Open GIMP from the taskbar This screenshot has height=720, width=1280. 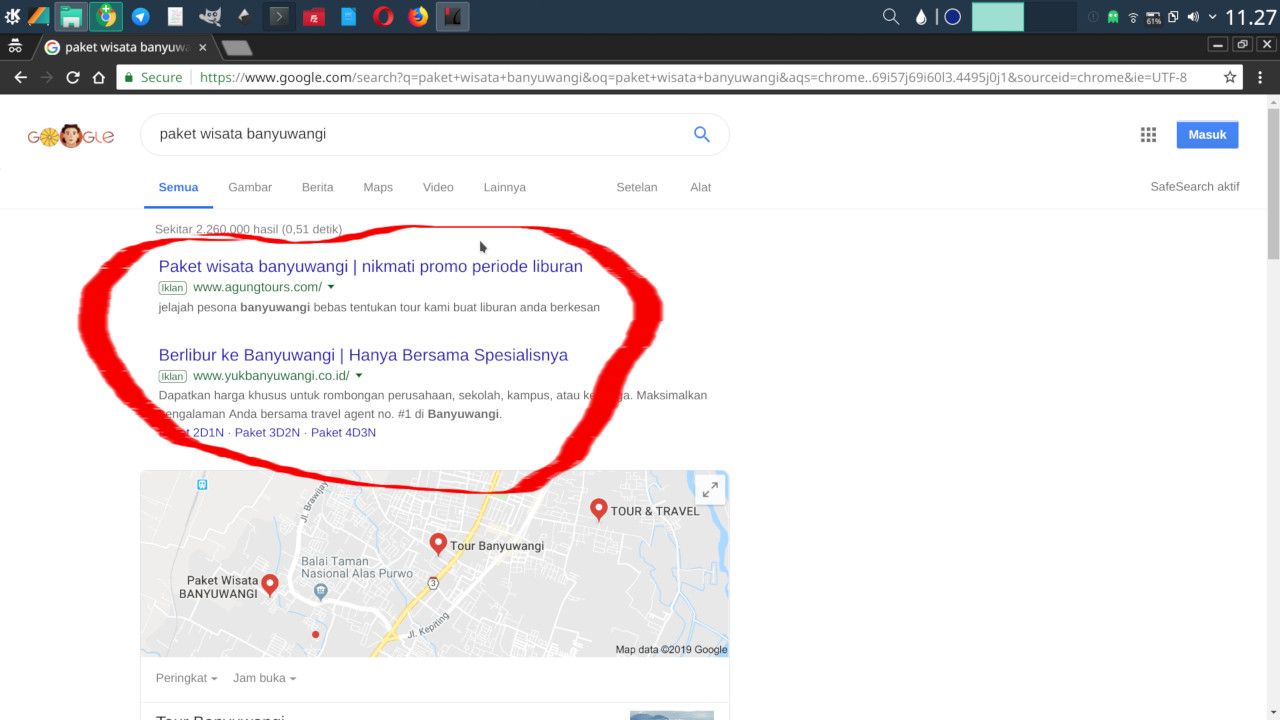[210, 16]
